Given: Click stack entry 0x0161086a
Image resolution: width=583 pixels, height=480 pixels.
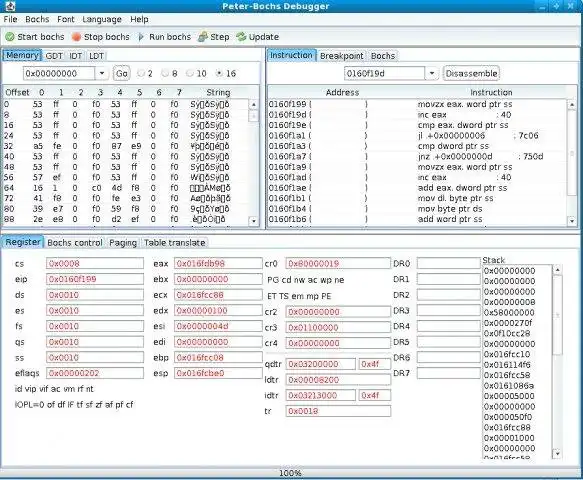Looking at the screenshot, I should click(x=509, y=386).
